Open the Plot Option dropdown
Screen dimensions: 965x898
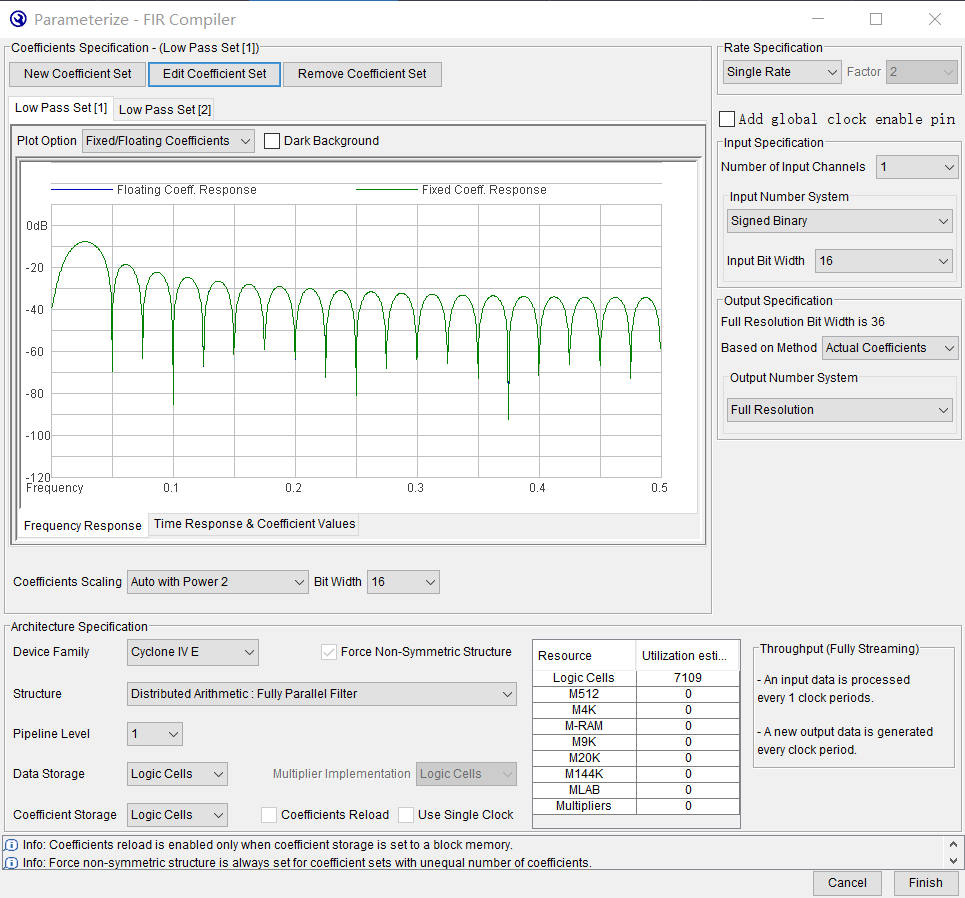(168, 141)
